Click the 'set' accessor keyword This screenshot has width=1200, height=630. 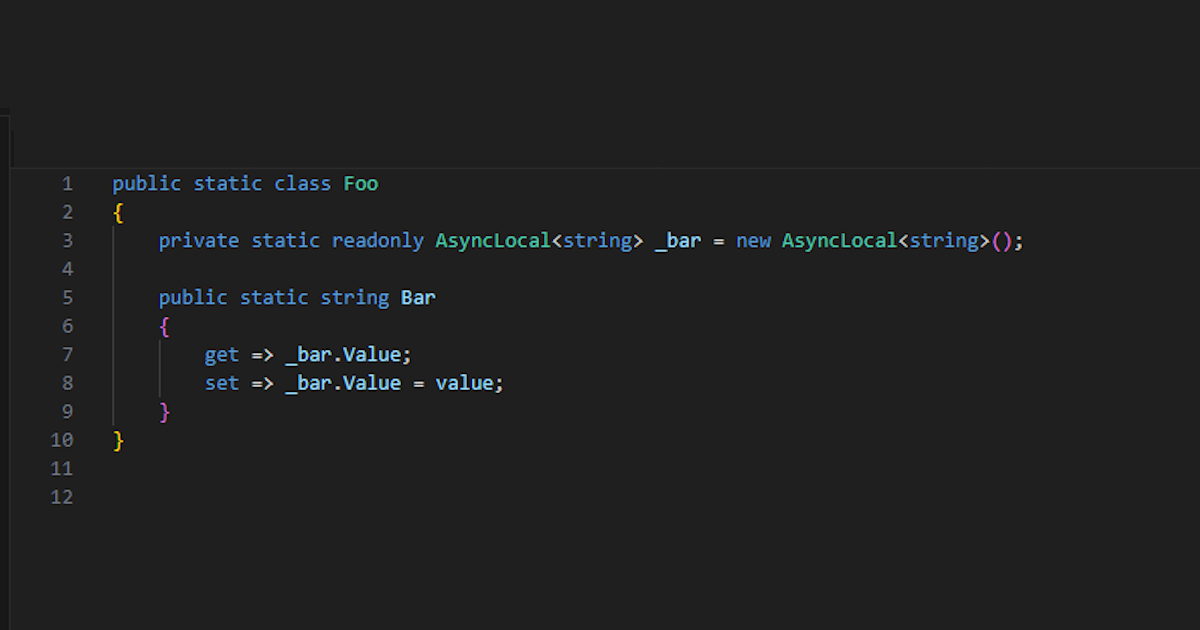point(222,383)
